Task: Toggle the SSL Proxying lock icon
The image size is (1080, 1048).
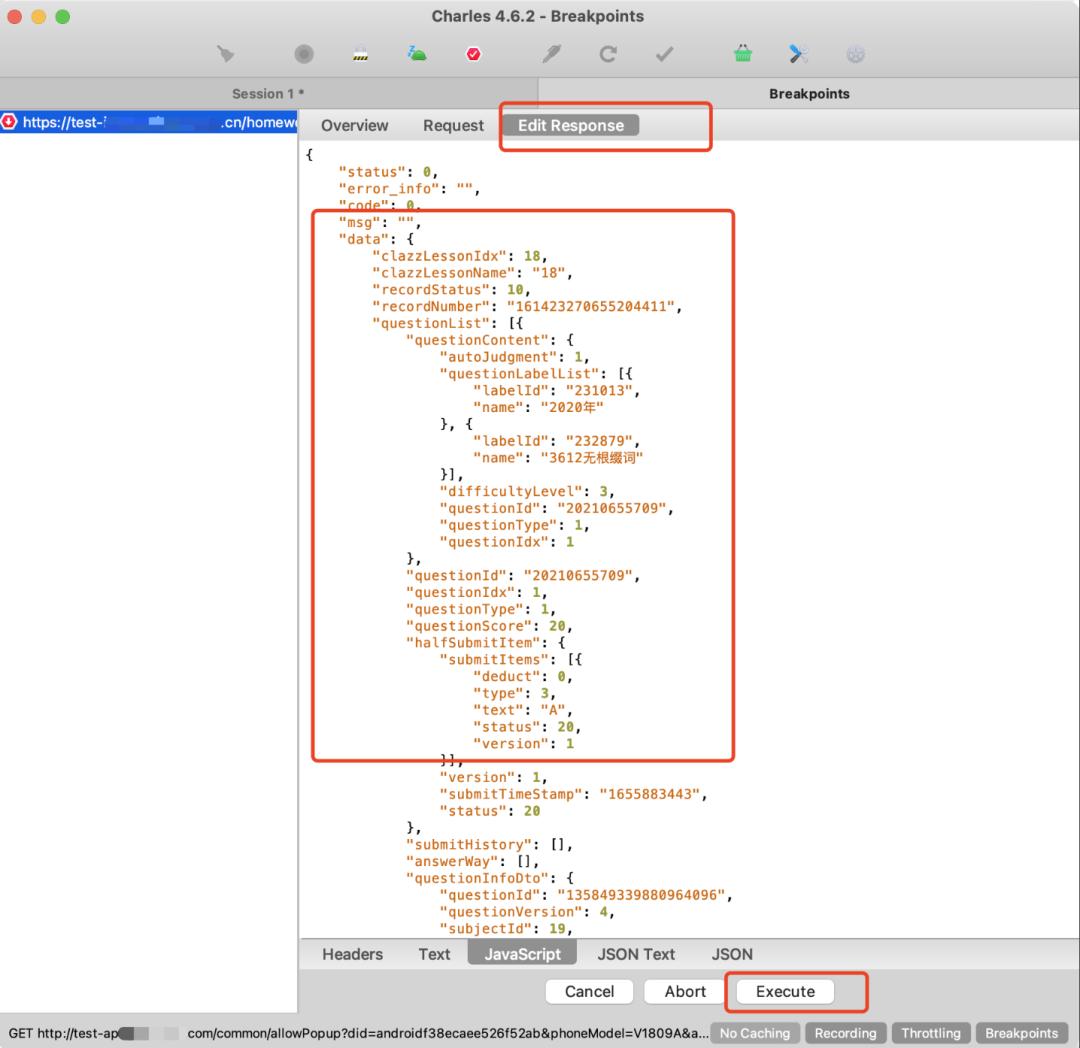Action: coord(361,54)
